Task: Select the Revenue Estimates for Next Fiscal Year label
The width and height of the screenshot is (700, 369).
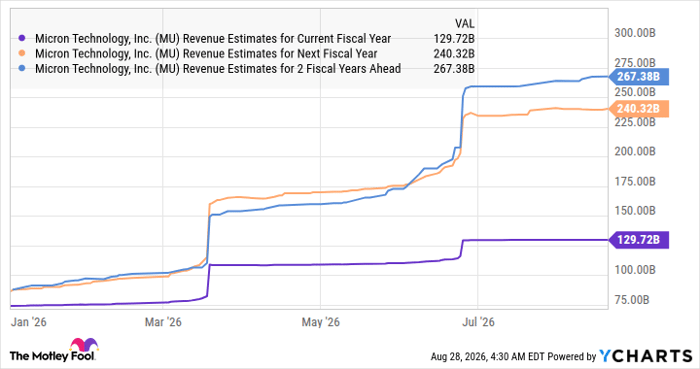Action: 206,54
